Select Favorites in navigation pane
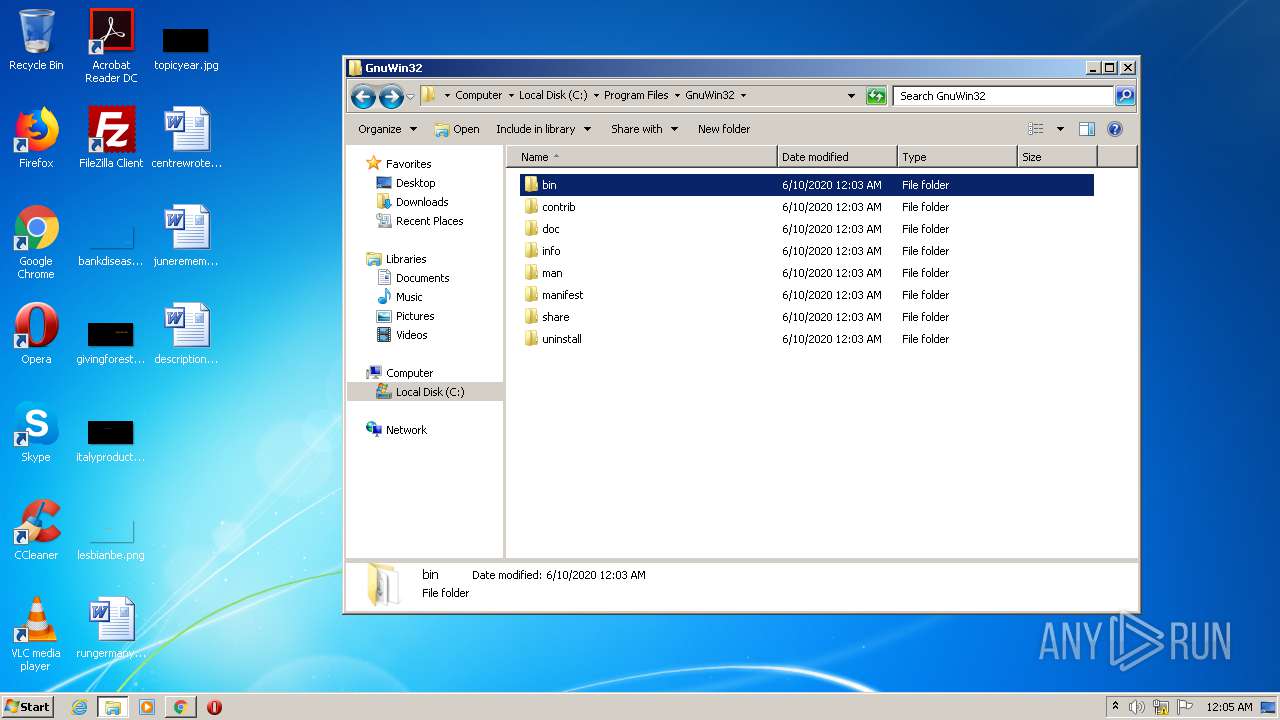 click(399, 164)
